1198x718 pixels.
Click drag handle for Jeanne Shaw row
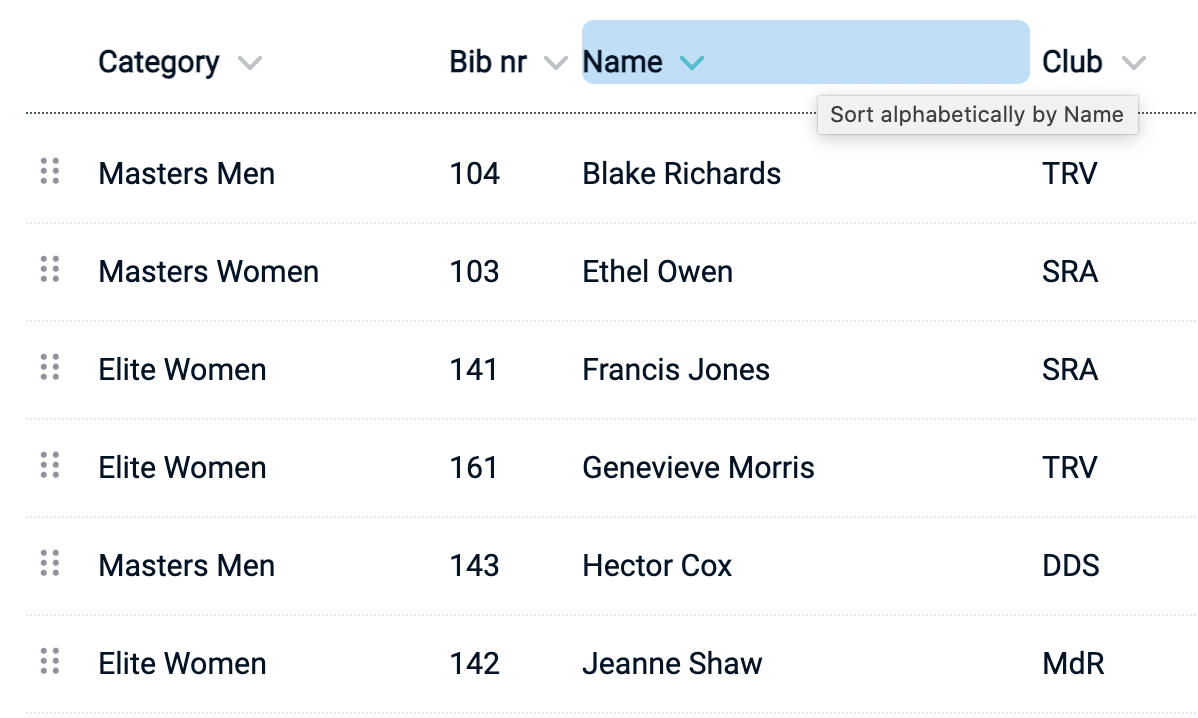(50, 662)
